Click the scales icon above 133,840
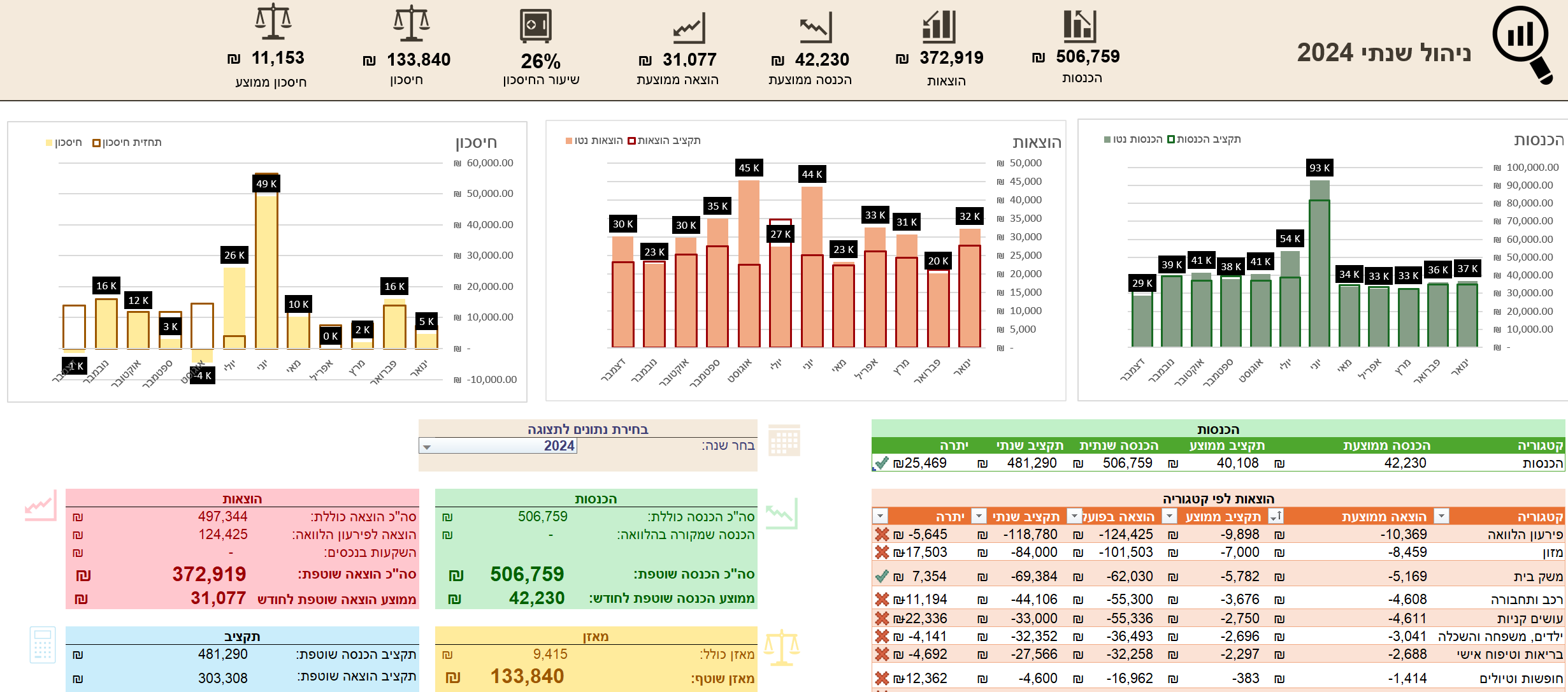This screenshot has width=1568, height=692. coord(411,24)
